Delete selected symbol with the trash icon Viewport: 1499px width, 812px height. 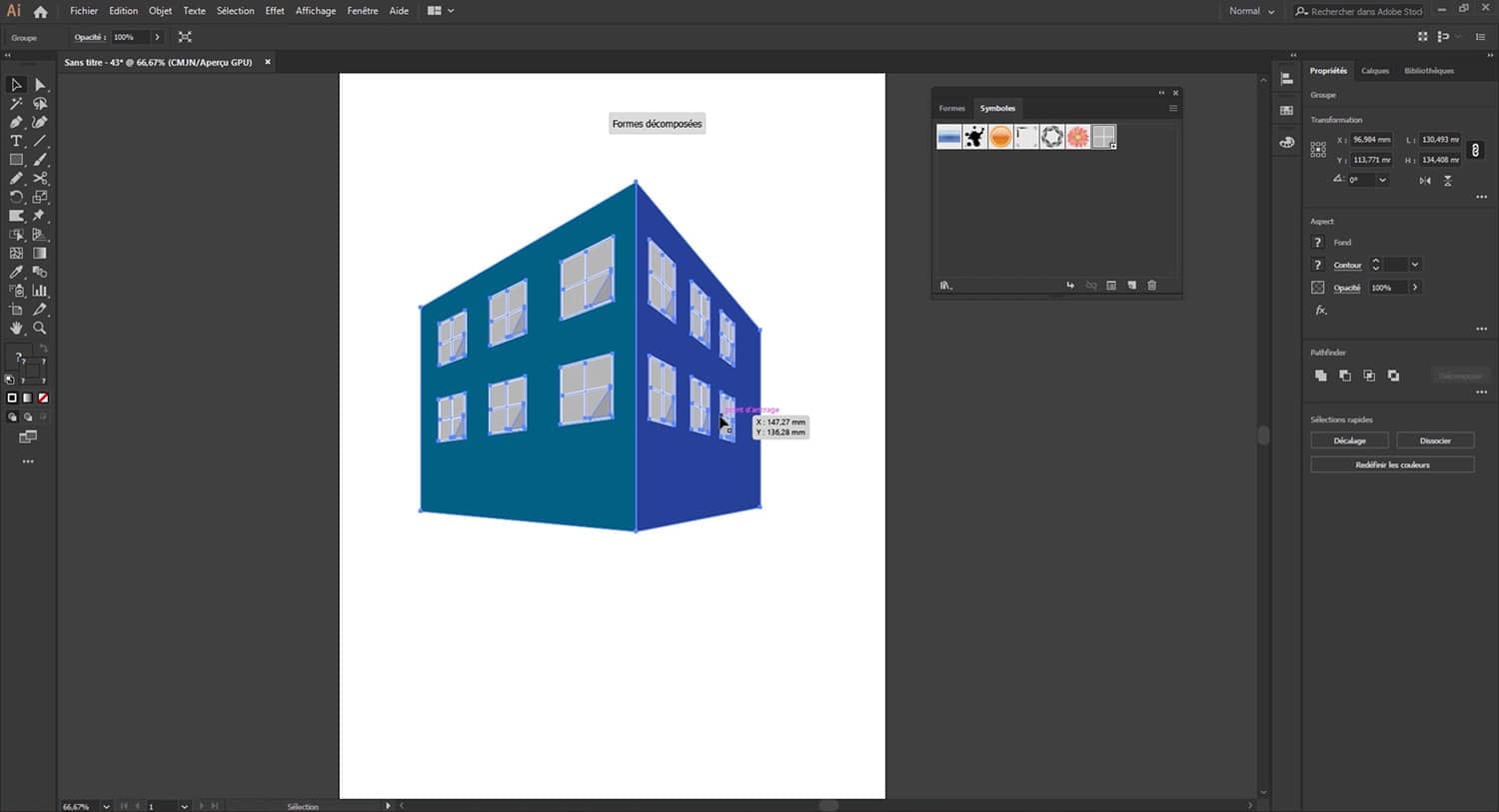tap(1151, 286)
